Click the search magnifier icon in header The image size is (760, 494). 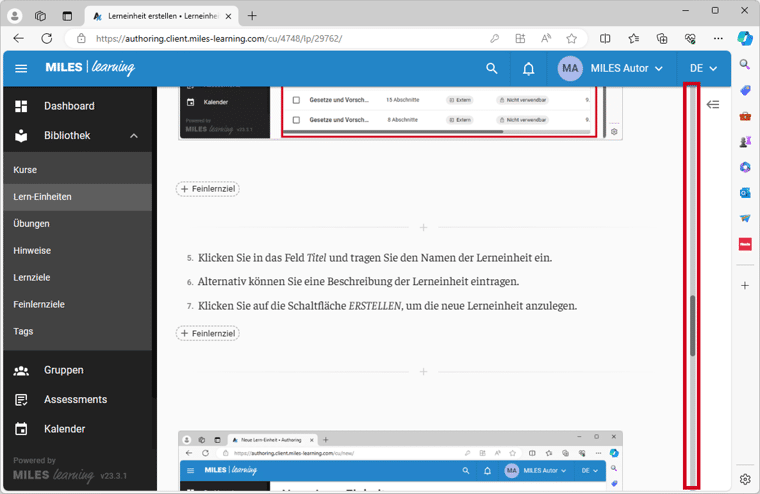tap(491, 69)
